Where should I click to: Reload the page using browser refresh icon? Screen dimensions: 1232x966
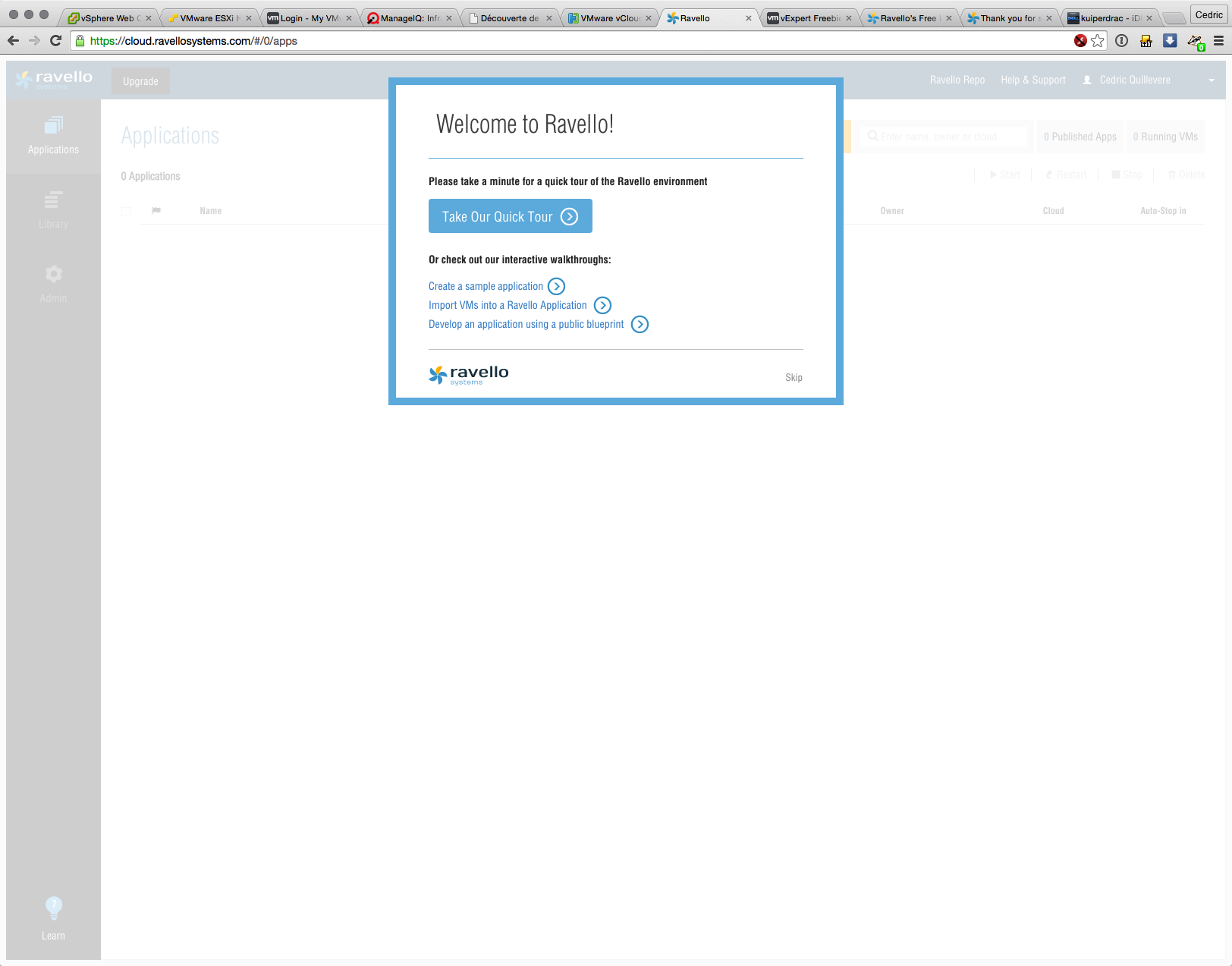coord(55,41)
